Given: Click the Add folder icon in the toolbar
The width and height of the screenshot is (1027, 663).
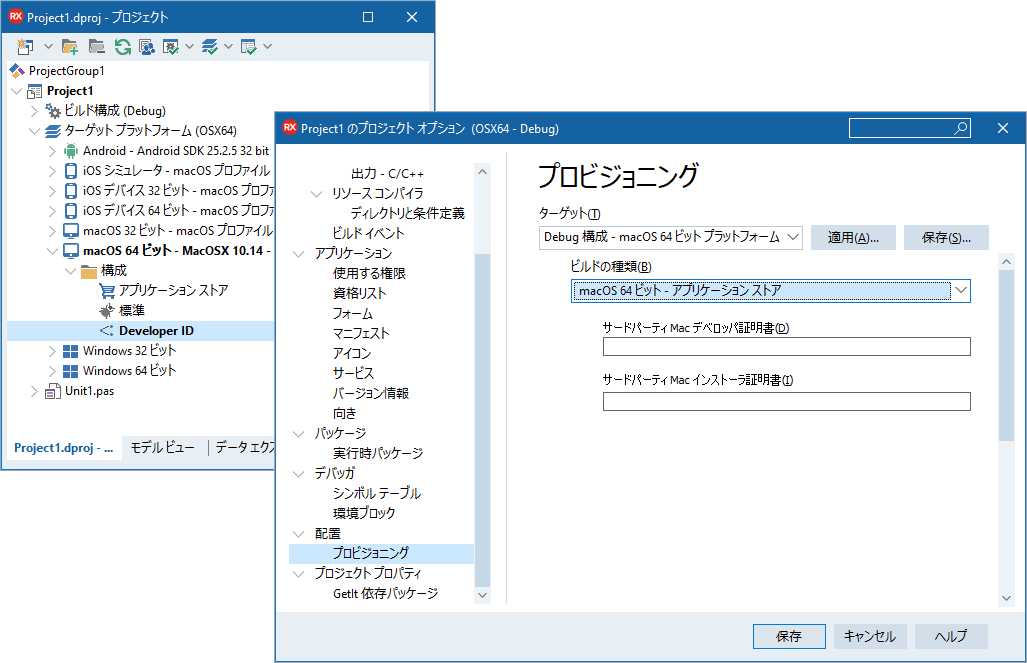Looking at the screenshot, I should (70, 47).
